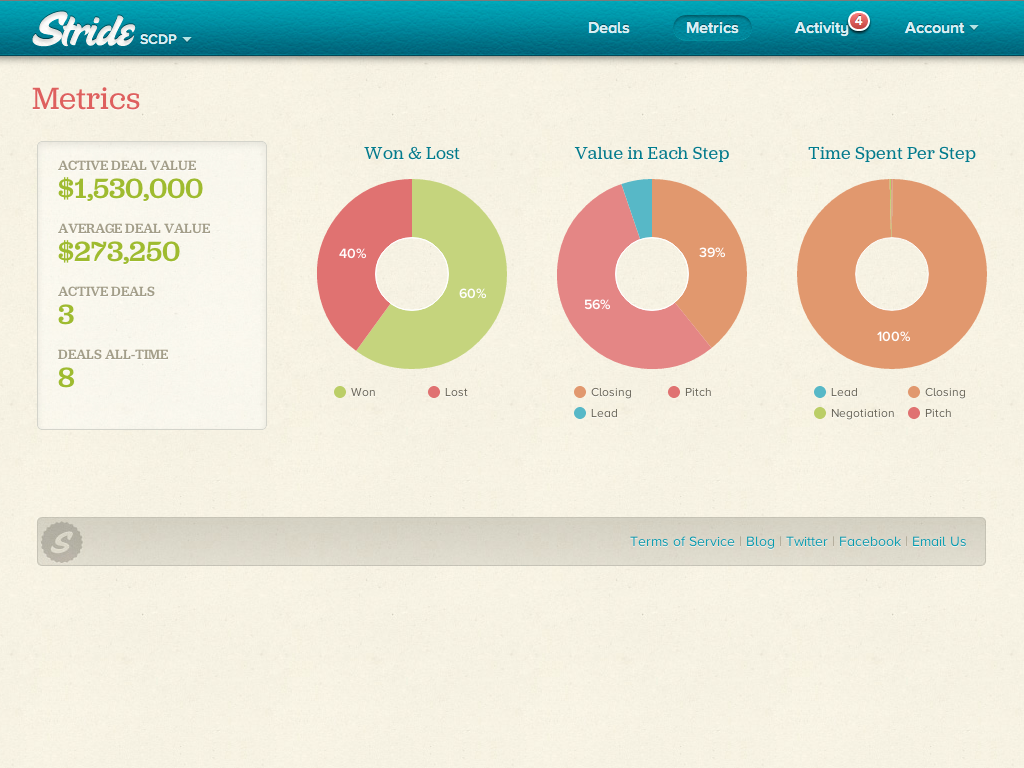Image resolution: width=1024 pixels, height=768 pixels.
Task: Click the Stride logo
Action: point(84,29)
